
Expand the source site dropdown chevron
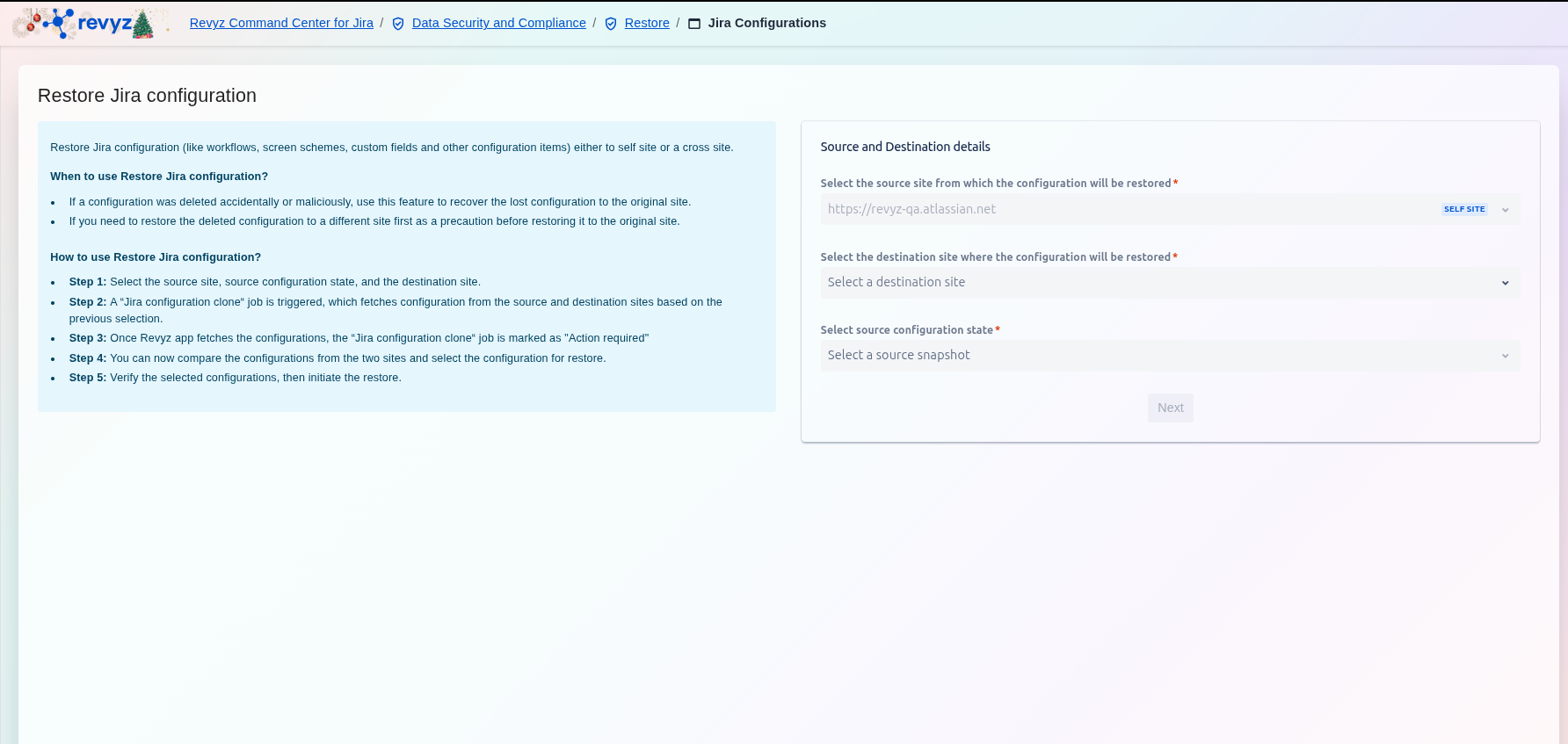[1505, 210]
